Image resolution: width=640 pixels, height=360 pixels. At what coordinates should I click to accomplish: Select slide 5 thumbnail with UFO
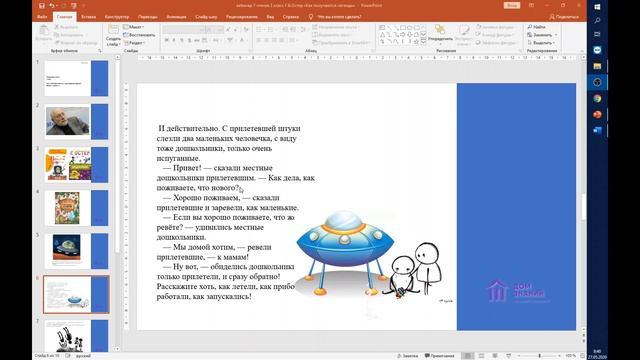tap(76, 251)
